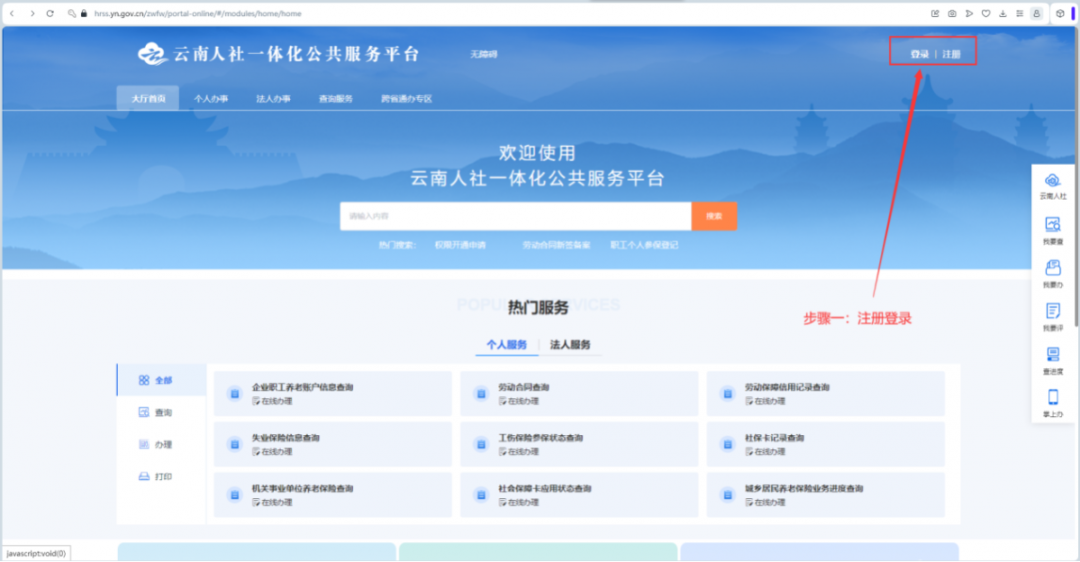Filter services by 打印 category
The width and height of the screenshot is (1080, 562).
162,477
